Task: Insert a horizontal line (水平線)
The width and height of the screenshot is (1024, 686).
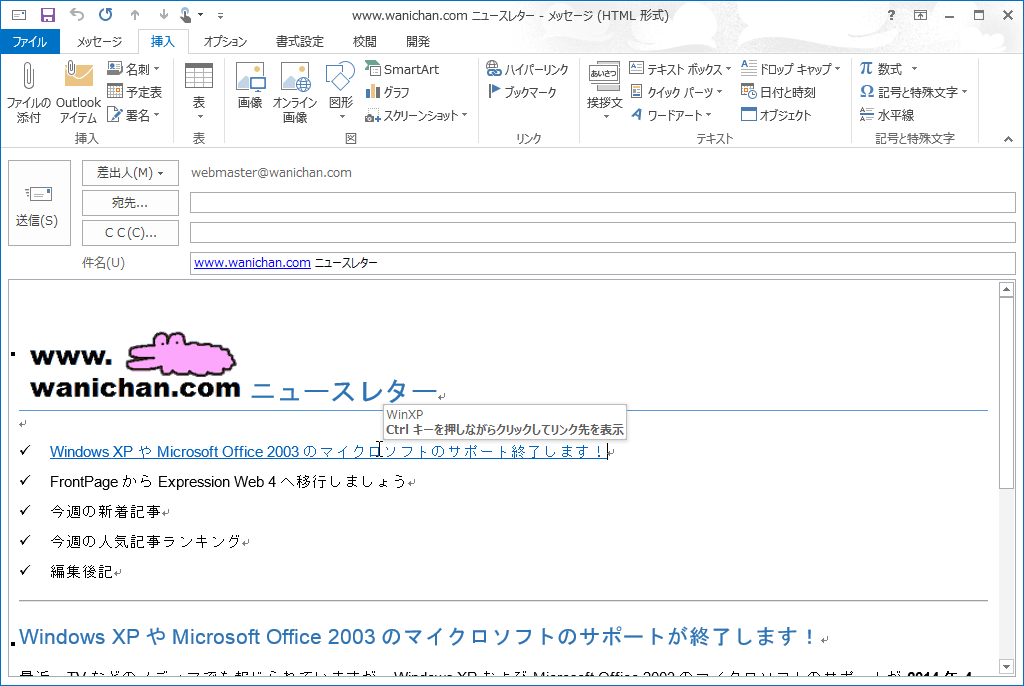Action: click(x=887, y=115)
